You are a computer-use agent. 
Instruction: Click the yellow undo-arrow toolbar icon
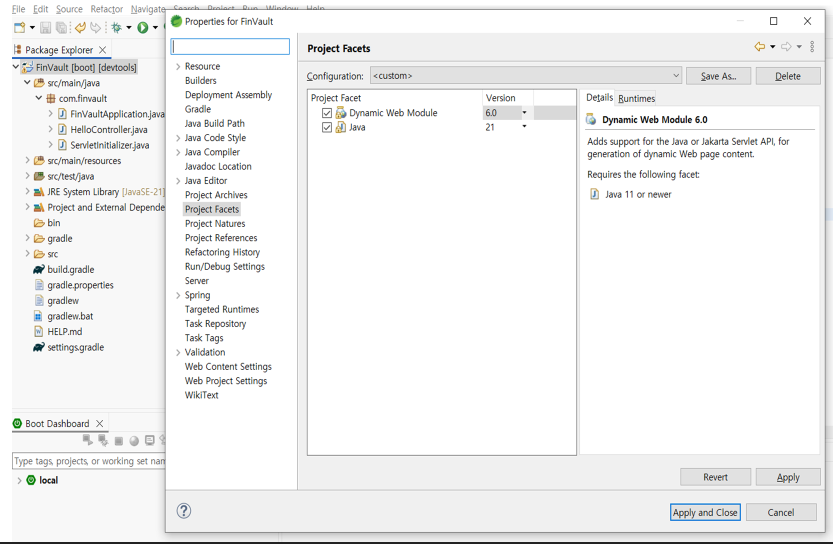point(80,28)
